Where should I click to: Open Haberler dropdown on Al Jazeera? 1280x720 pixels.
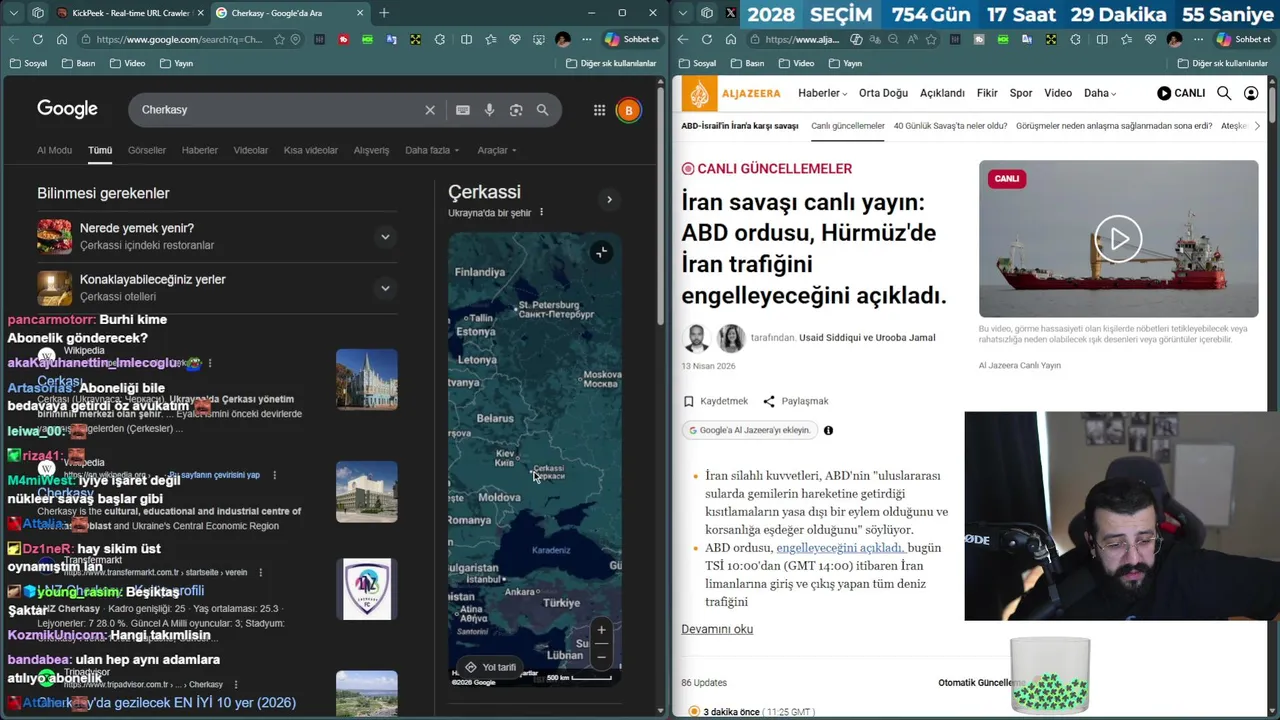(x=822, y=93)
